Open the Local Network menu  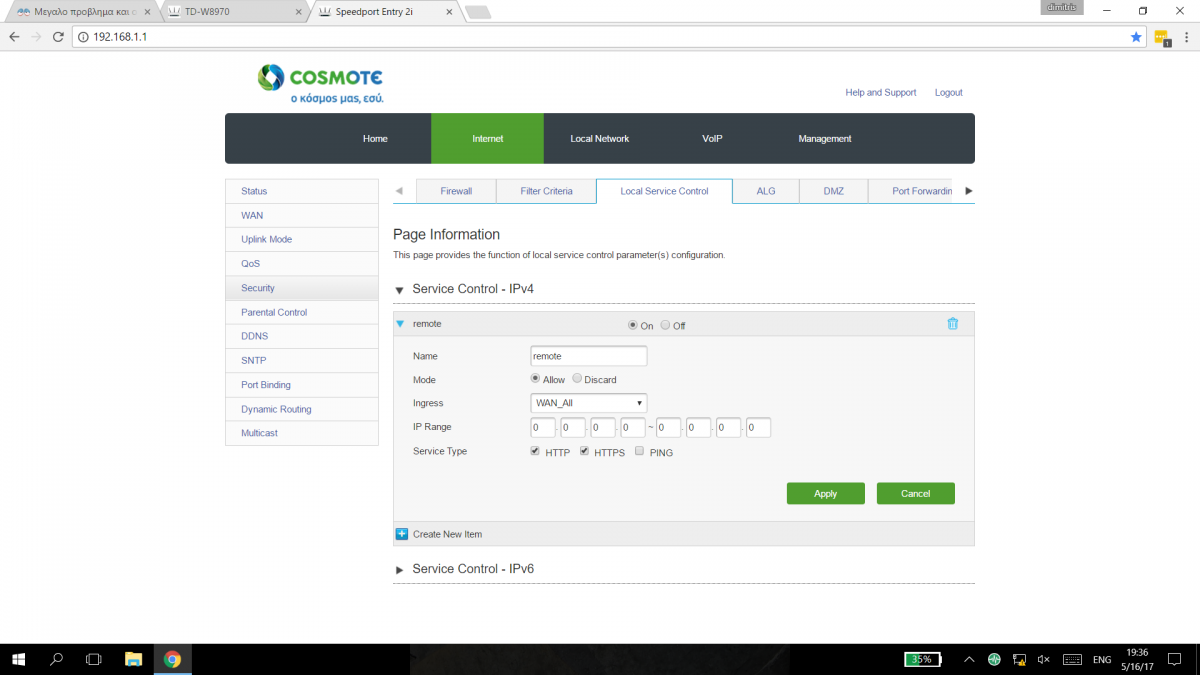pyautogui.click(x=600, y=138)
